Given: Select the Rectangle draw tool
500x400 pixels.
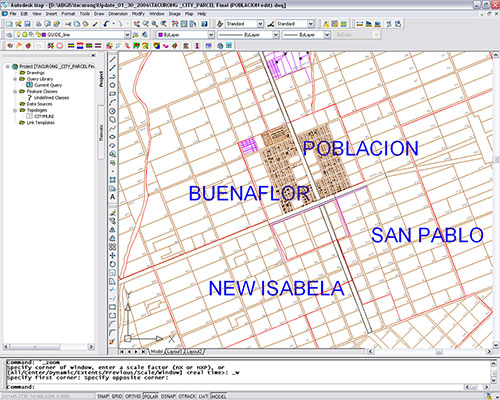Looking at the screenshot, I should tap(113, 94).
